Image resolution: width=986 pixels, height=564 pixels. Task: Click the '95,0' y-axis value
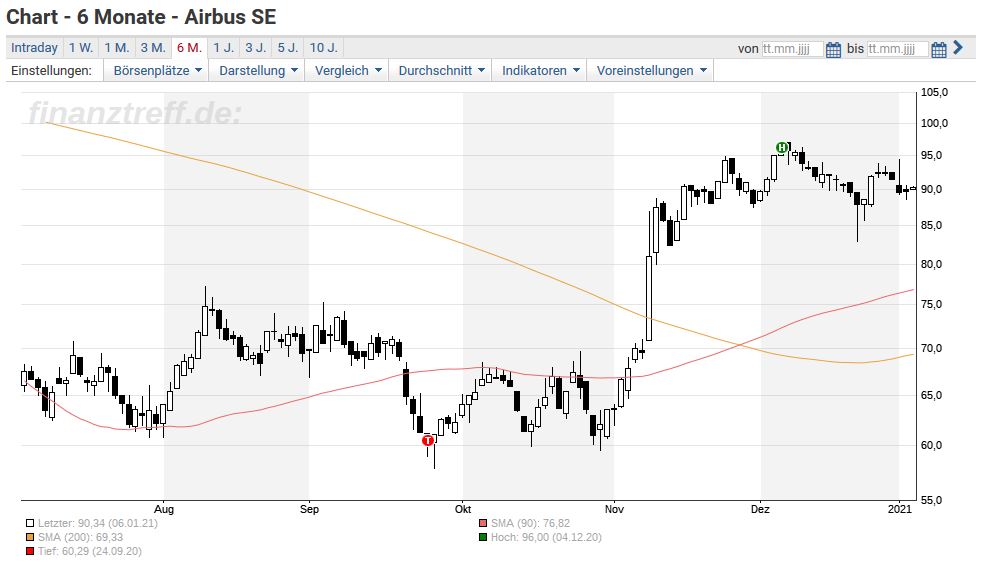931,155
